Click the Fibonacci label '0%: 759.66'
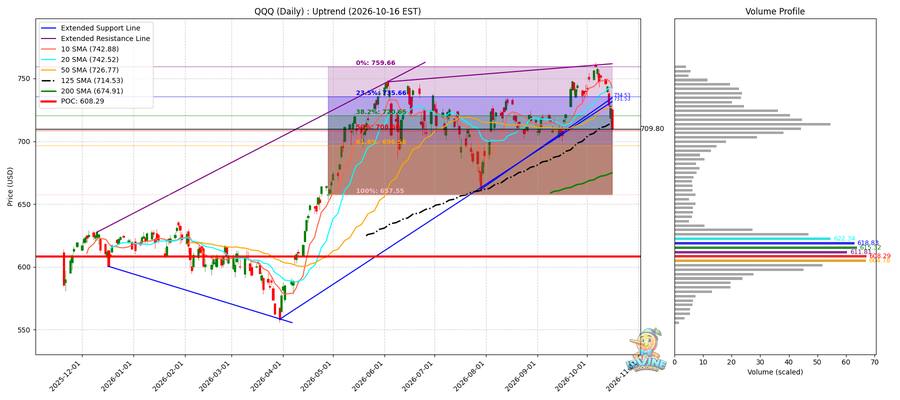This screenshot has width=900, height=400. click(x=375, y=63)
